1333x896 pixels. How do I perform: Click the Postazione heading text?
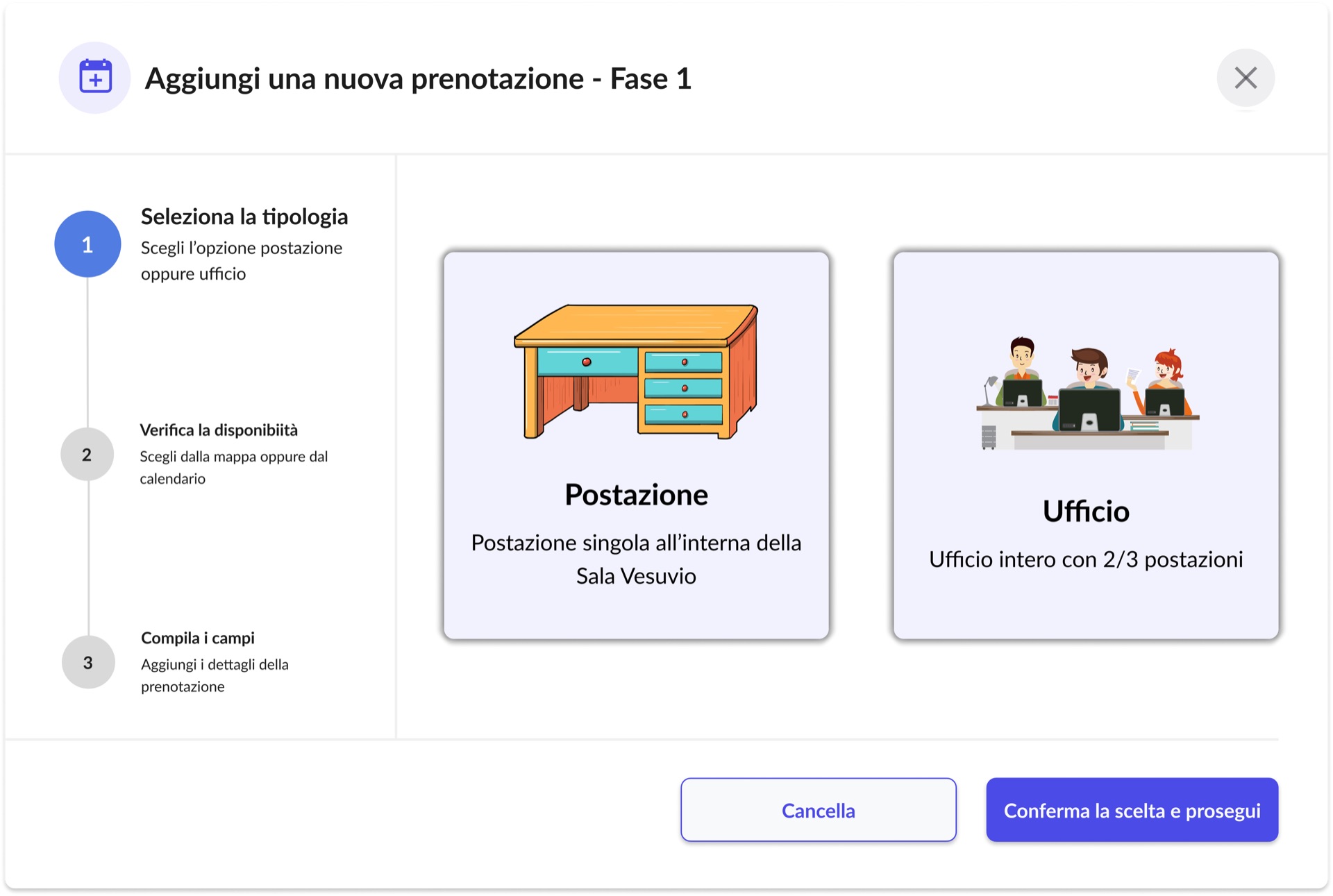(x=636, y=495)
